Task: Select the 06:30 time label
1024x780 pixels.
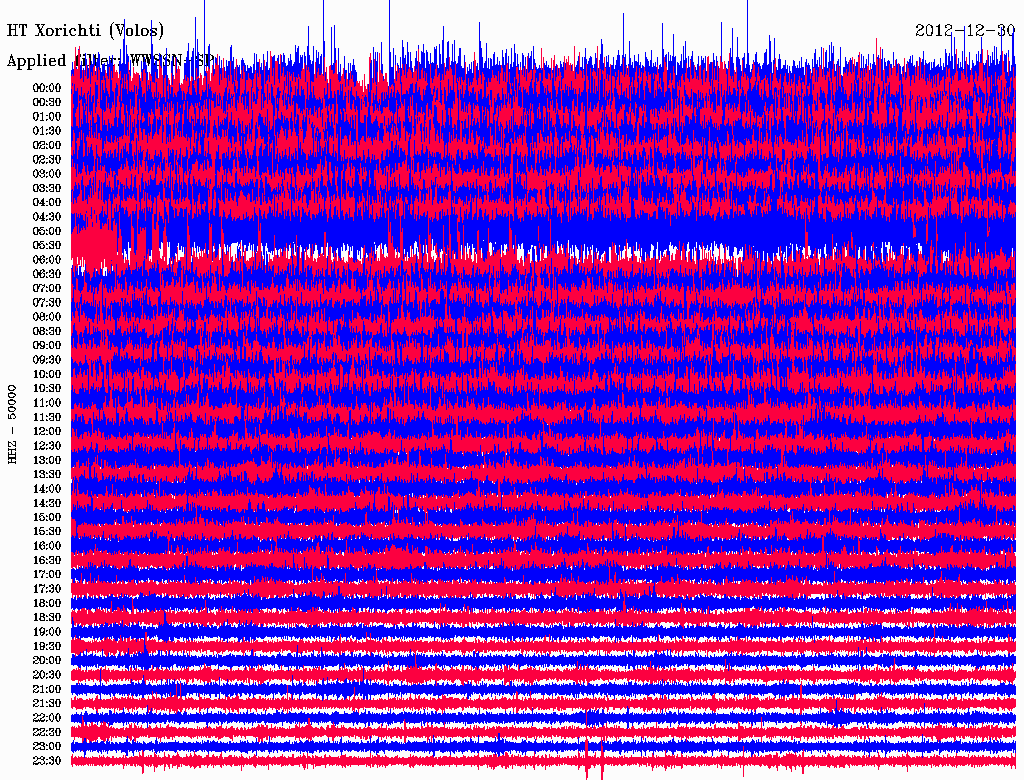Action: click(47, 274)
